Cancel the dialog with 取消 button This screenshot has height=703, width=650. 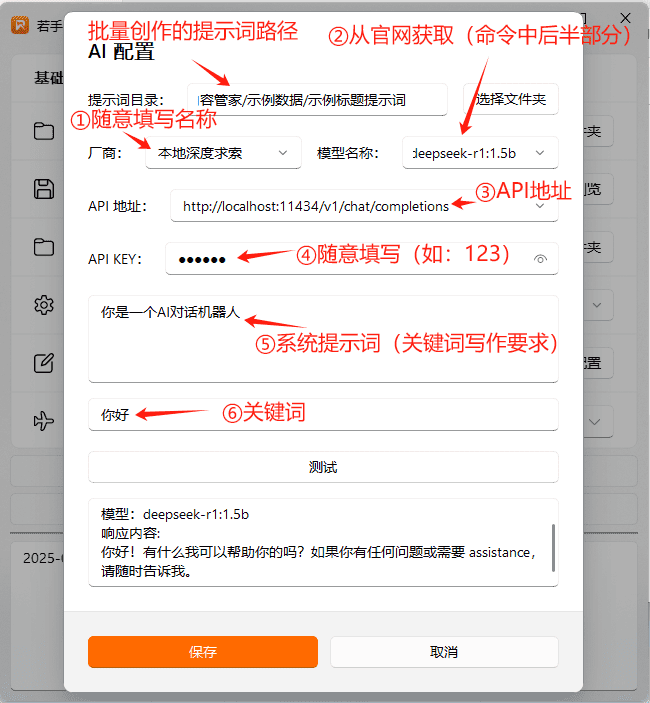pyautogui.click(x=444, y=652)
